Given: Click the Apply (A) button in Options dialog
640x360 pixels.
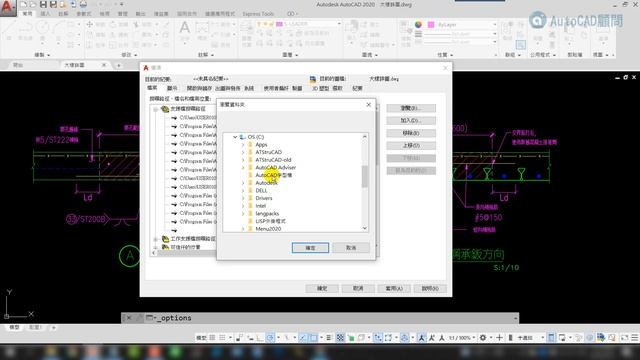Looking at the screenshot, I should [394, 288].
